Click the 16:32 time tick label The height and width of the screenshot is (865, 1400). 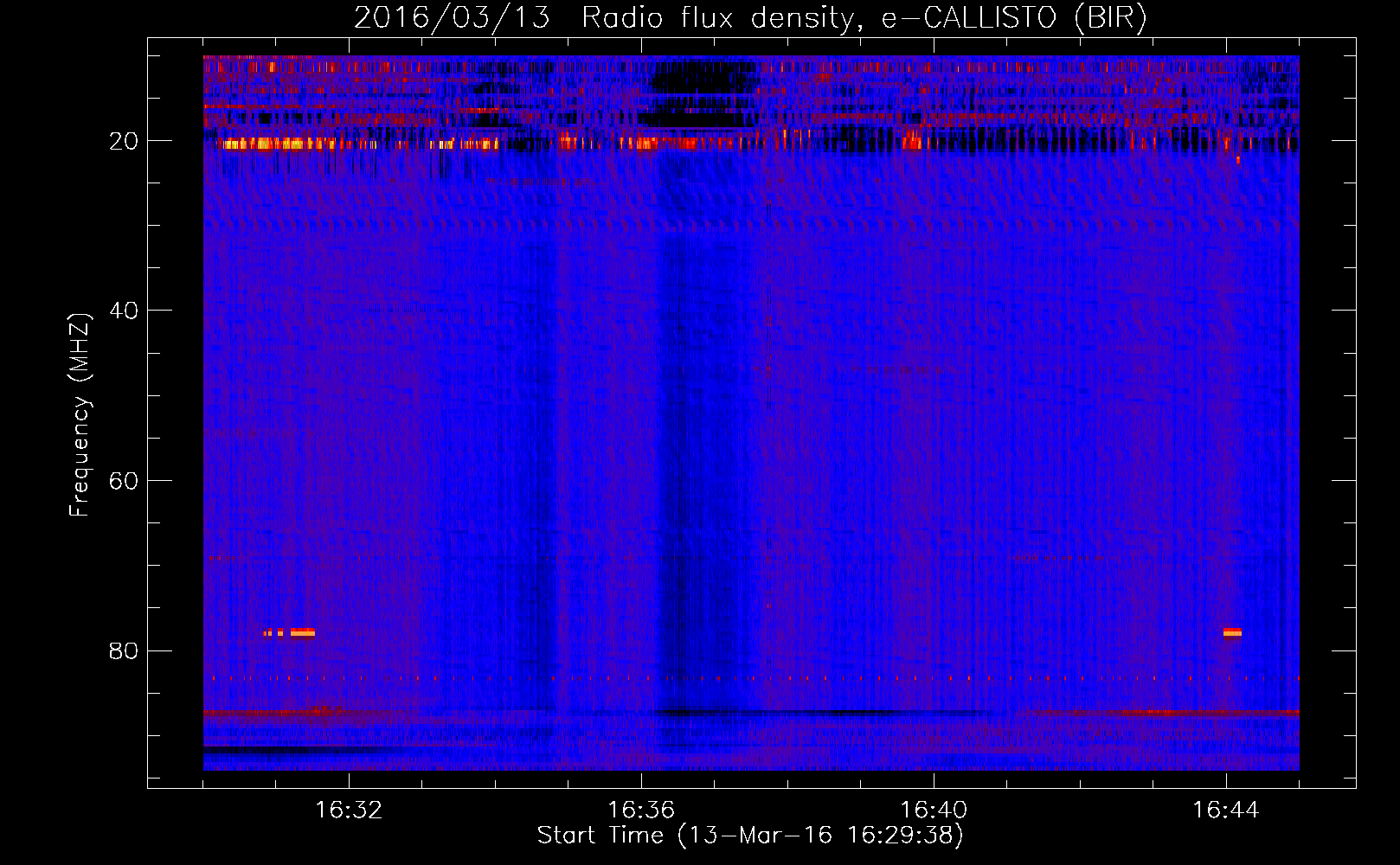point(349,811)
